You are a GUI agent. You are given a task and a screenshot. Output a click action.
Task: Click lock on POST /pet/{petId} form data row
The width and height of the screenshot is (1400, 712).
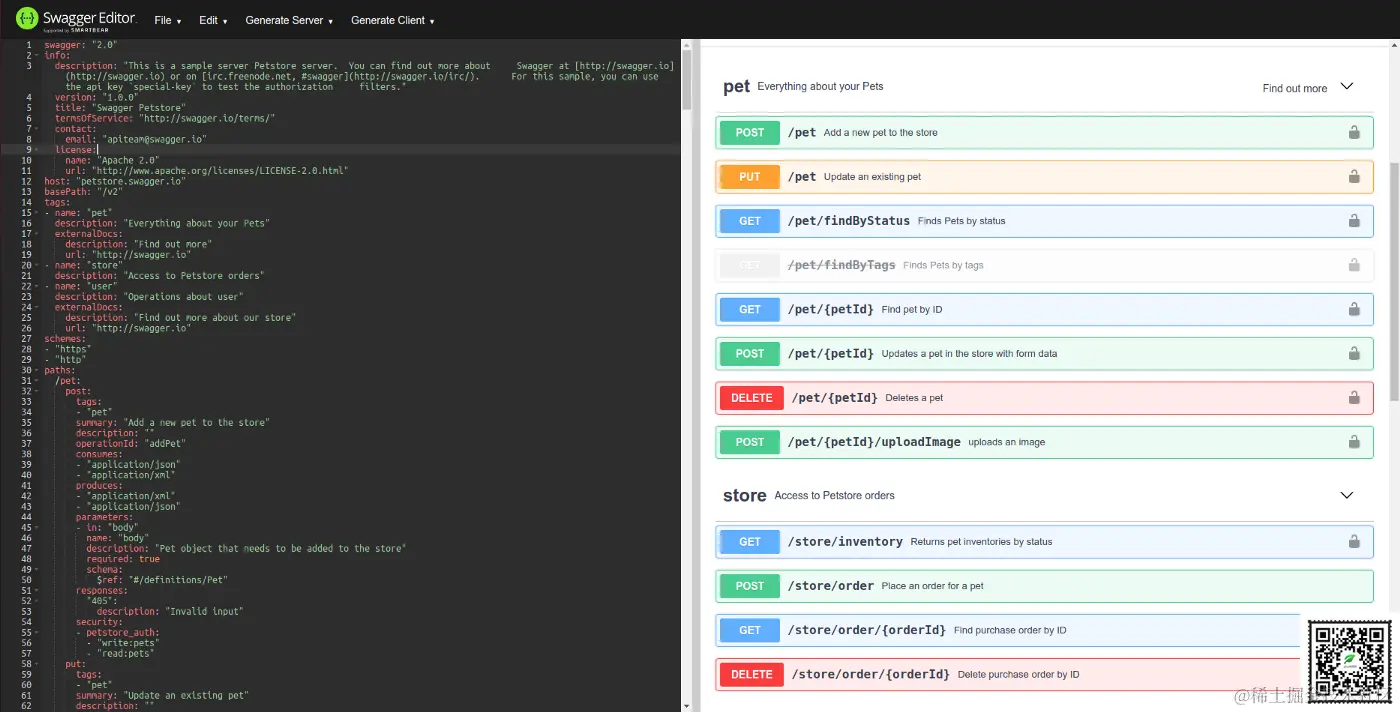pyautogui.click(x=1354, y=353)
